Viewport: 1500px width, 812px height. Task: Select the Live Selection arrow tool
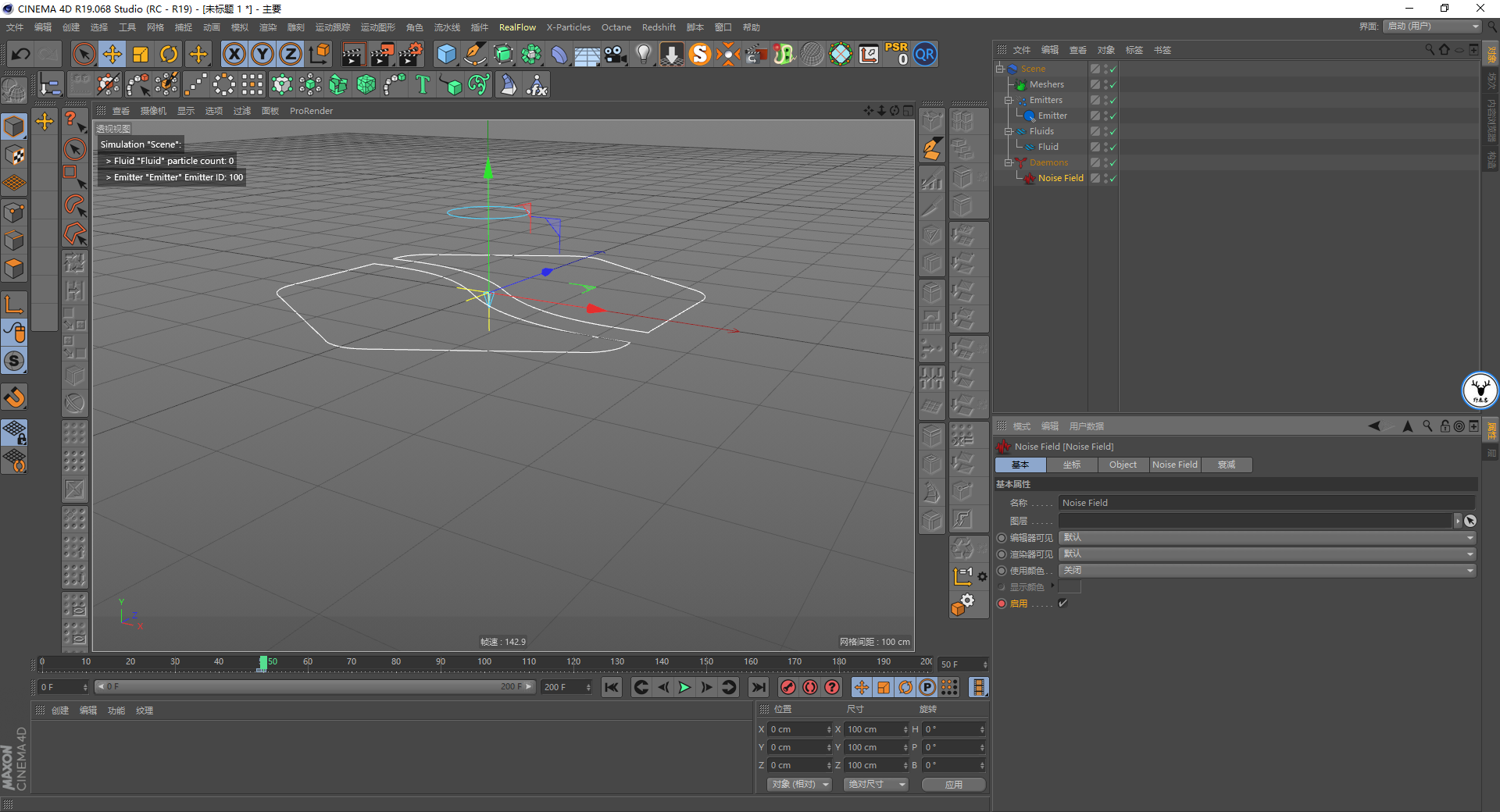pyautogui.click(x=84, y=54)
